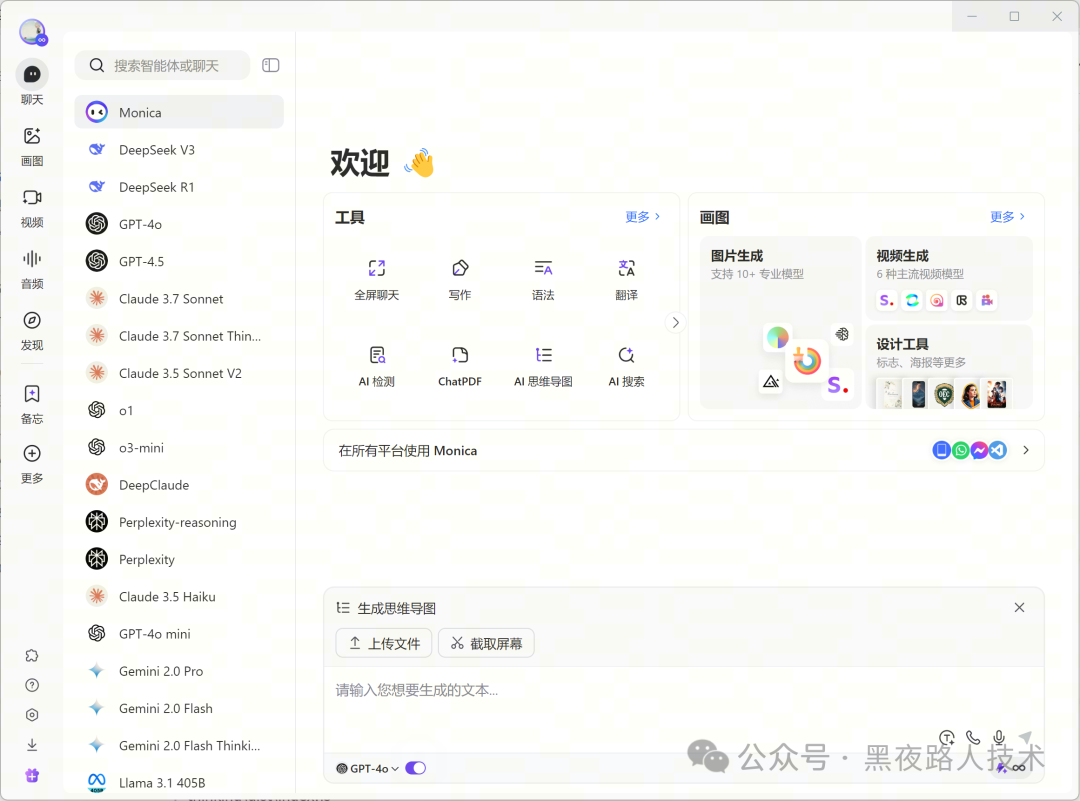The height and width of the screenshot is (801, 1080).
Task: Open the extensions puzzle icon in sidebar
Action: click(32, 655)
